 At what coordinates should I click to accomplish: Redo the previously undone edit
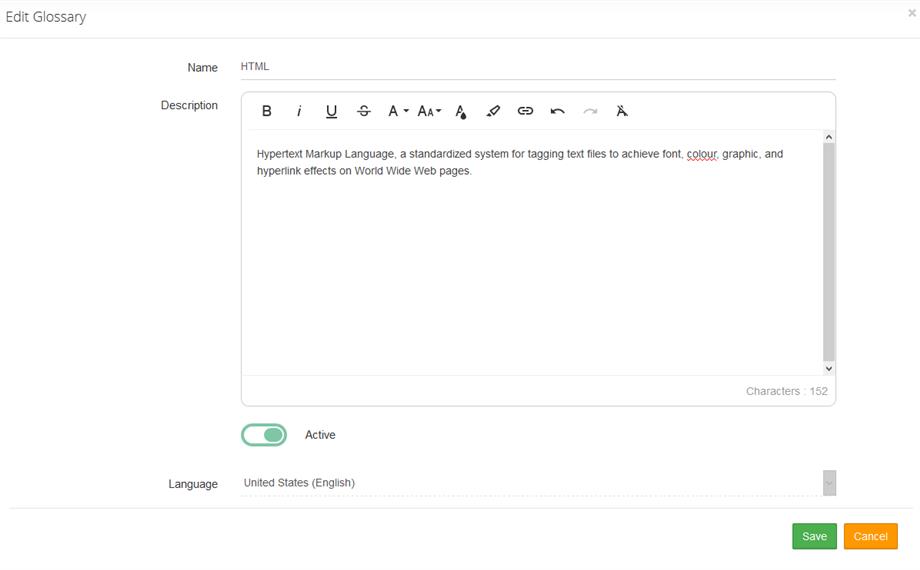coord(590,111)
